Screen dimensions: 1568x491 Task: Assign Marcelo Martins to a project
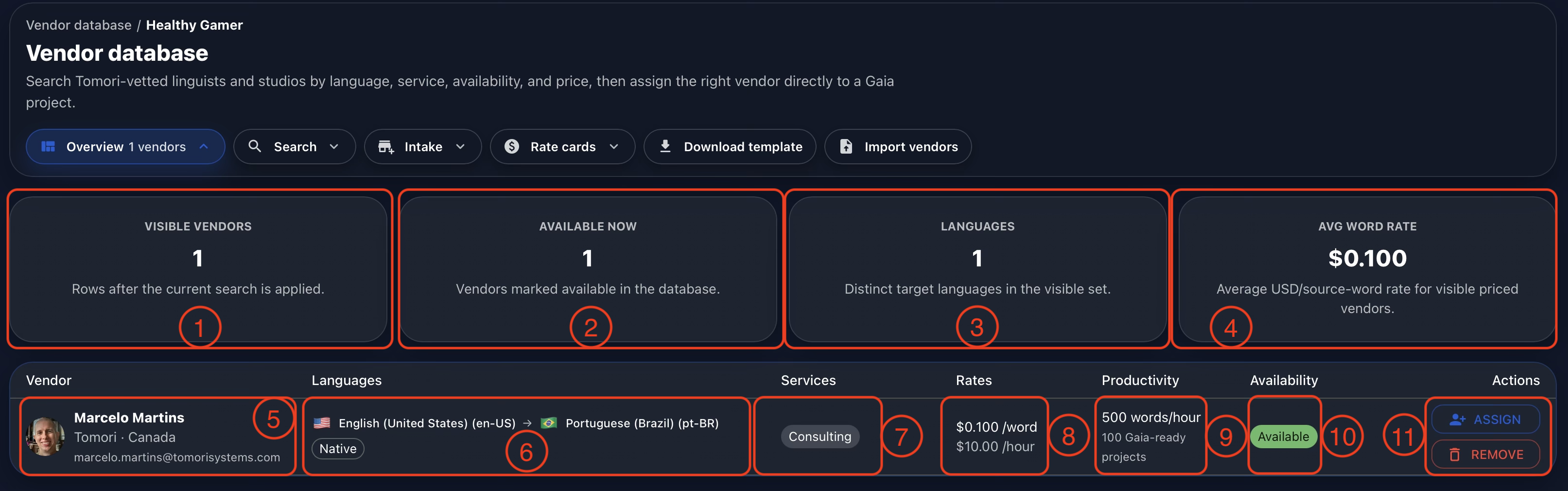pos(1485,420)
